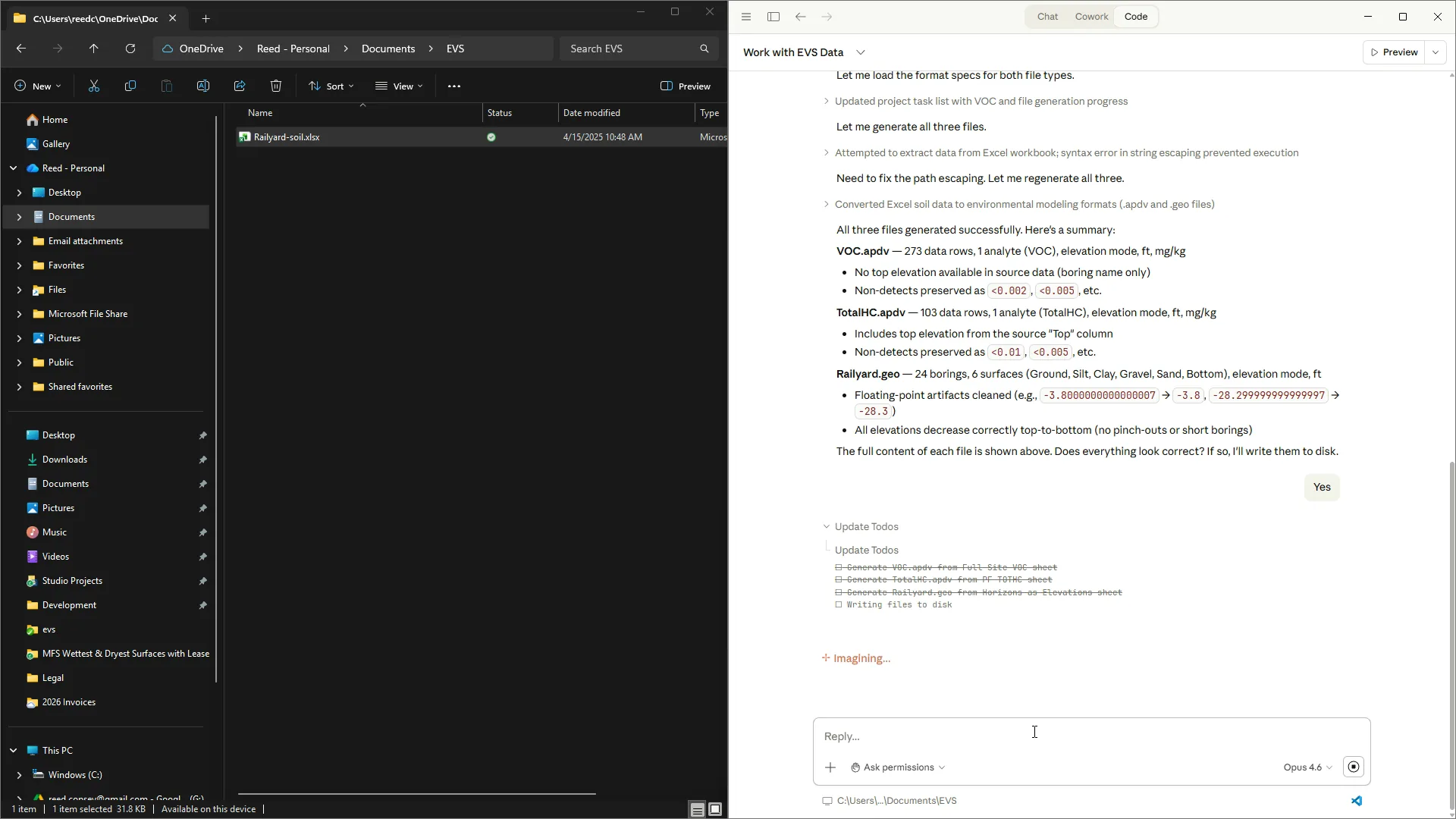Image resolution: width=1456 pixels, height=819 pixels.
Task: Open the See more ellipsis in Explorer
Action: [x=454, y=86]
